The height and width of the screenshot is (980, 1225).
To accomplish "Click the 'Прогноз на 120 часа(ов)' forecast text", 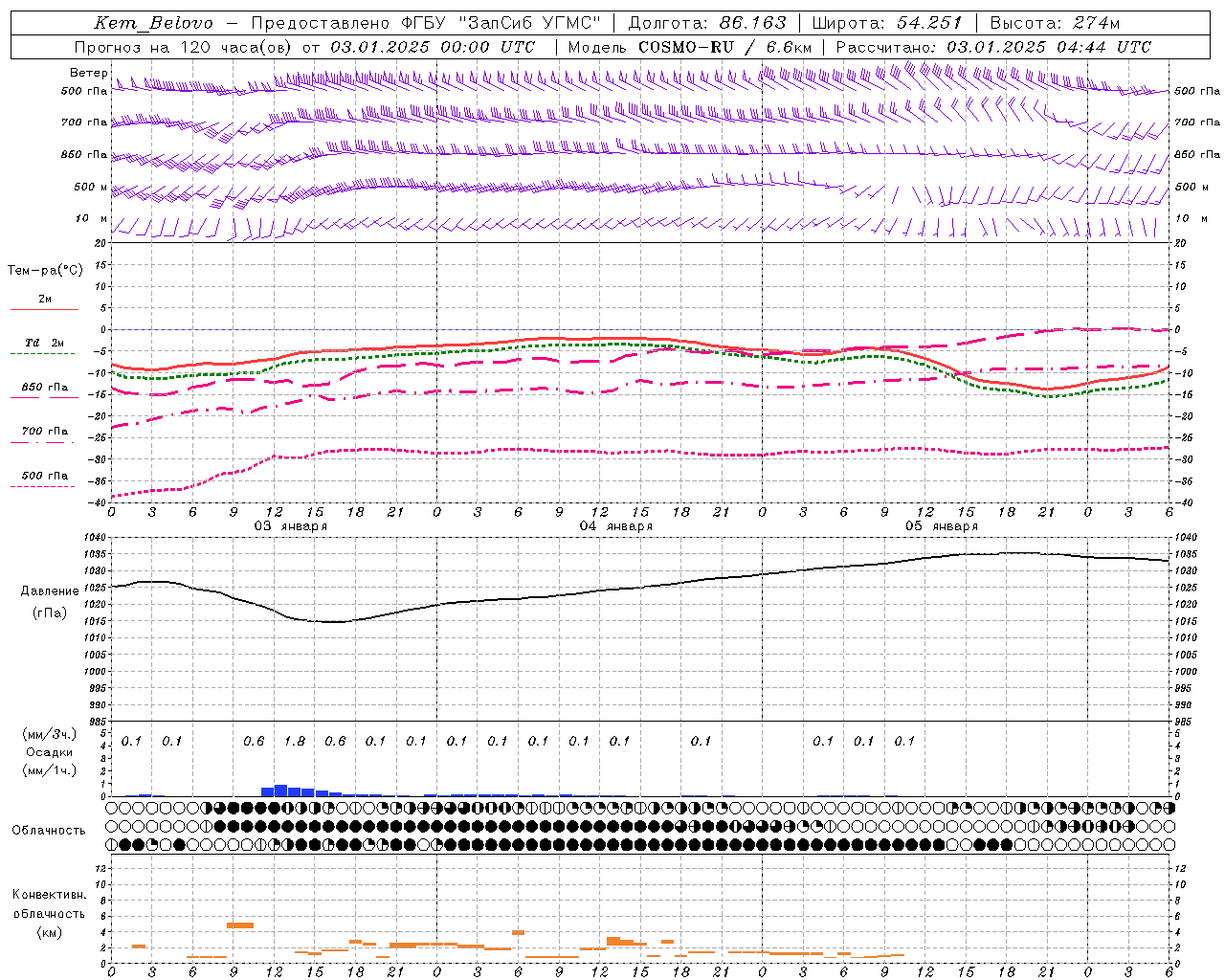I will click(185, 47).
